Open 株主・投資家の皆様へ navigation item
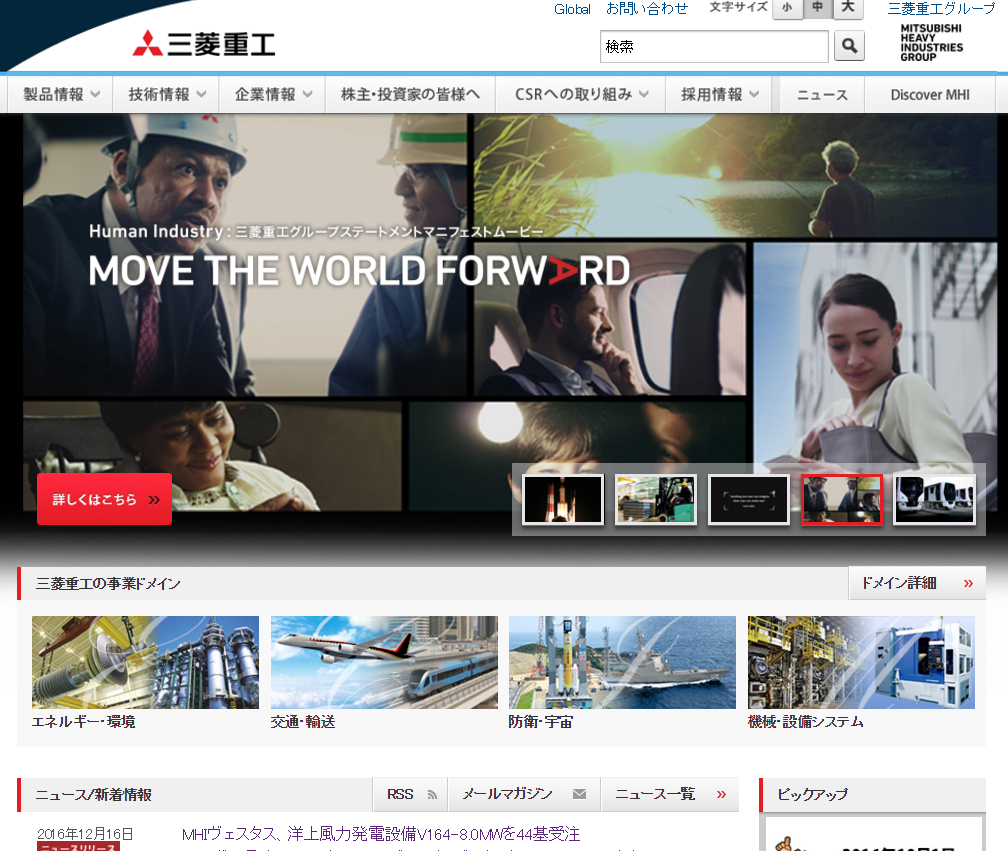The height and width of the screenshot is (851, 1008). click(410, 94)
